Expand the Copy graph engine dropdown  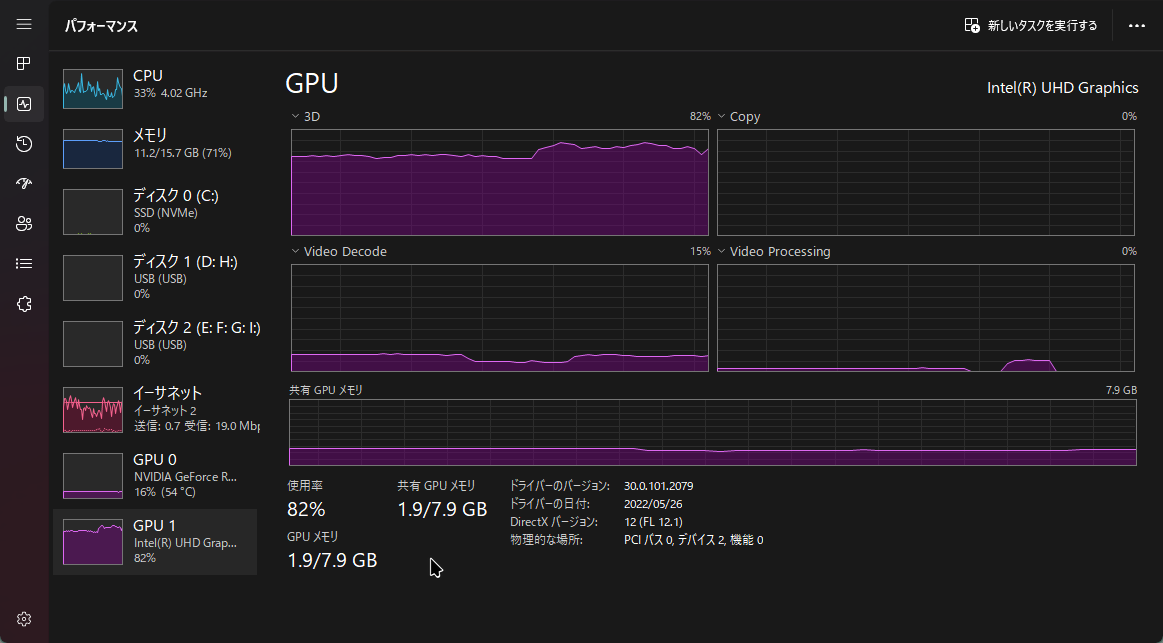pyautogui.click(x=722, y=117)
